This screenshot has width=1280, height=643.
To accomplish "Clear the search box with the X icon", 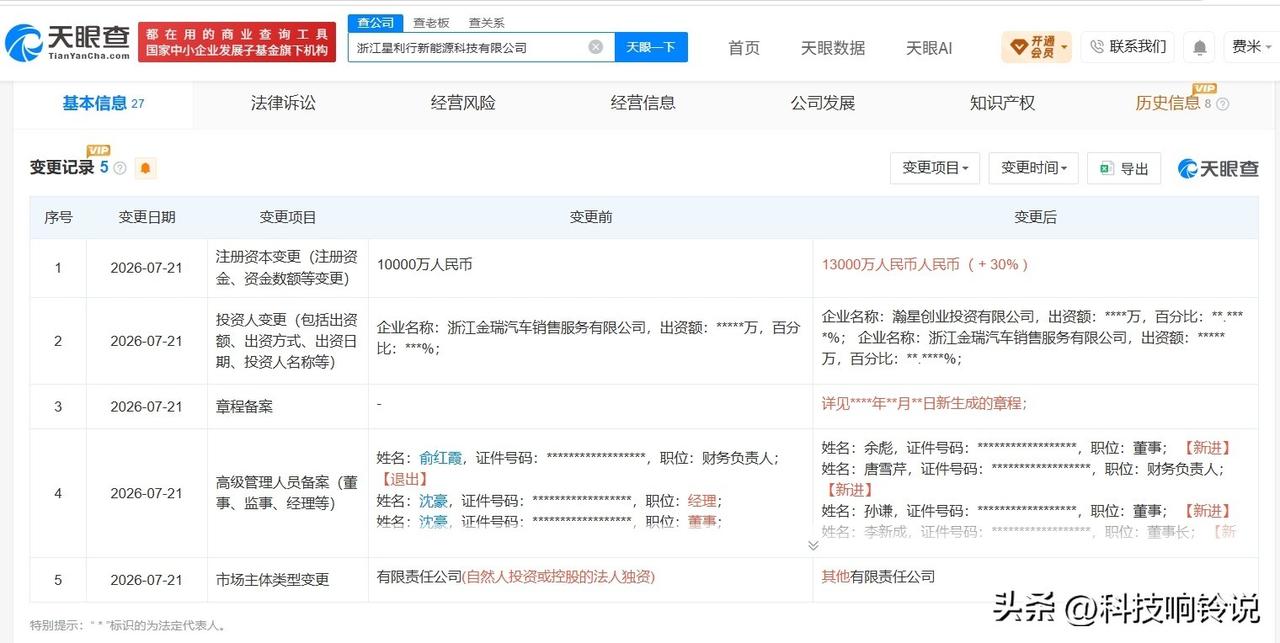I will (x=596, y=47).
